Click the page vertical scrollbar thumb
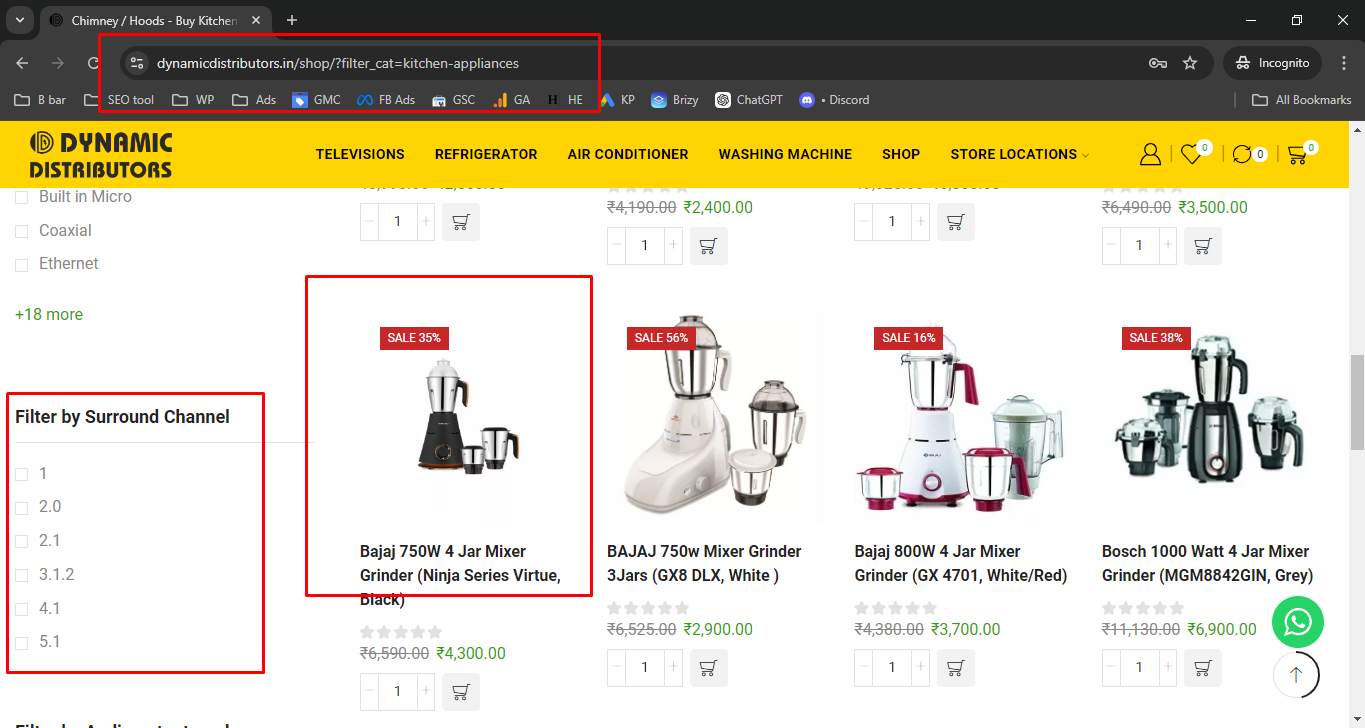This screenshot has width=1365, height=728. point(1357,402)
